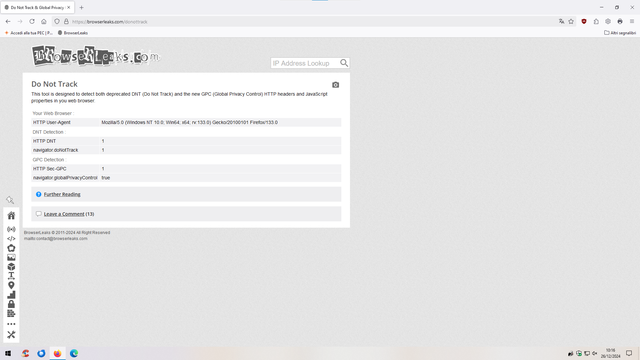Open the pentagon shape icon in sidebar

(x=11, y=248)
